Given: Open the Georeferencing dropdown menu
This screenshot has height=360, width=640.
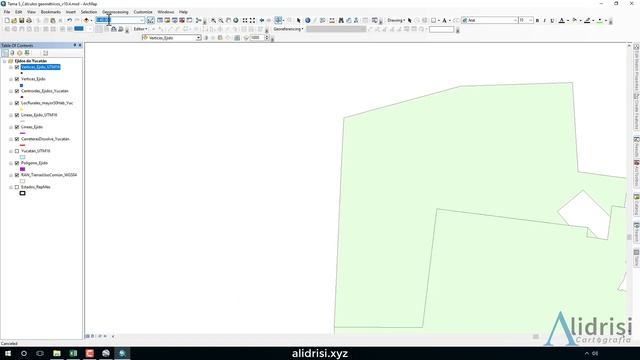Looking at the screenshot, I should click(x=288, y=29).
